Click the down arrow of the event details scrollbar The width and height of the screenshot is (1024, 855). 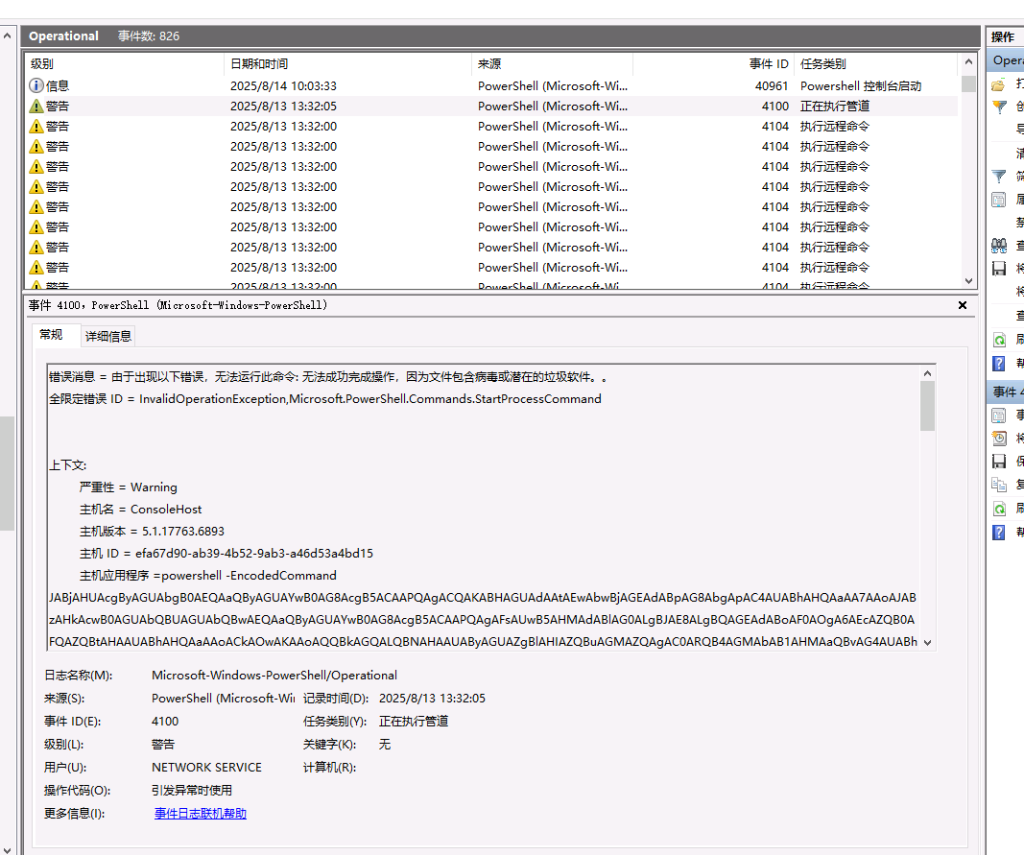coord(928,642)
